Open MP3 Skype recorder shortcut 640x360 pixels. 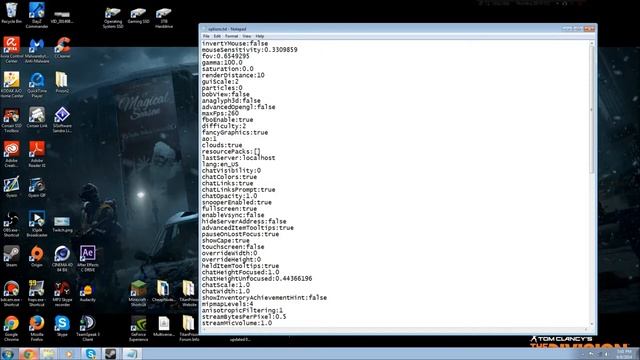[x=62, y=293]
